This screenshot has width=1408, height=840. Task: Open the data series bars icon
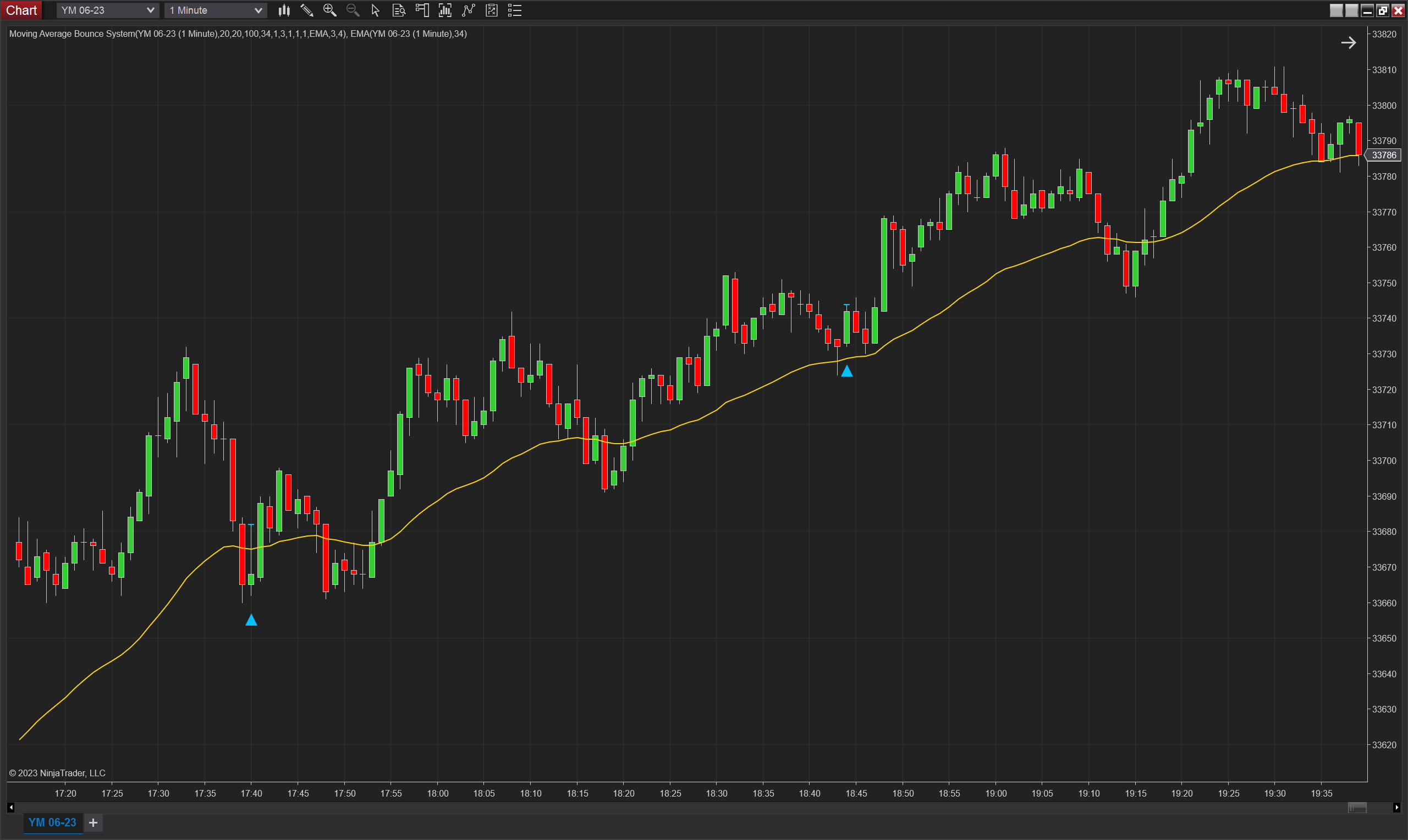click(445, 10)
